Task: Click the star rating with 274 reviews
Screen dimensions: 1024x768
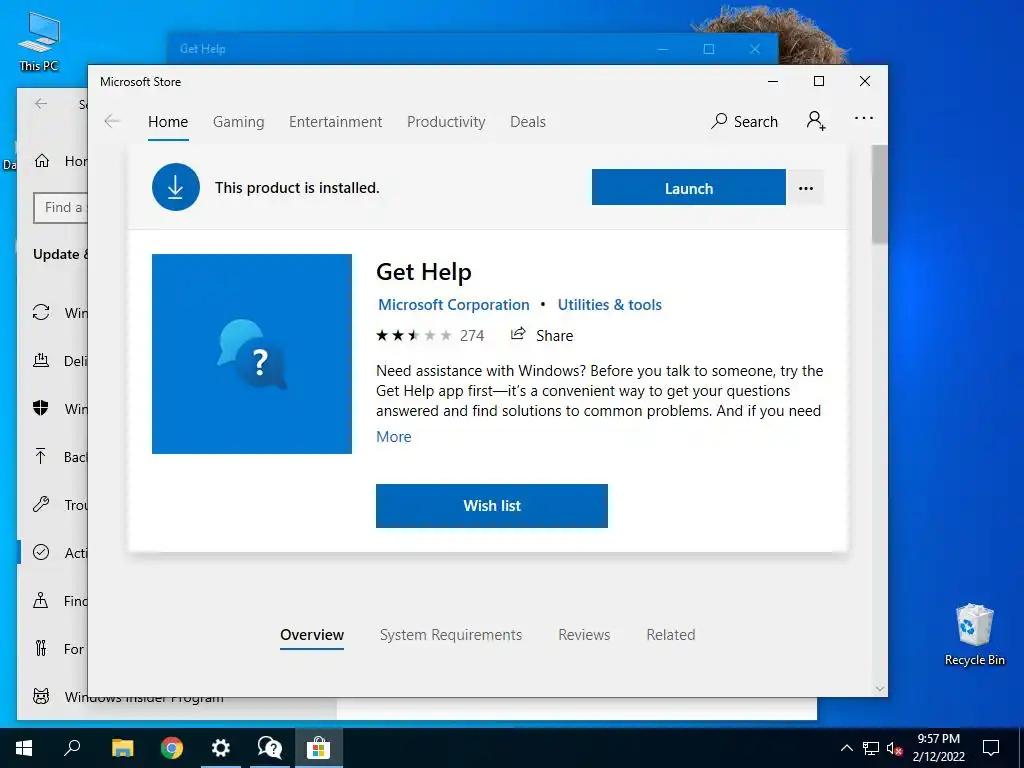Action: coord(430,336)
